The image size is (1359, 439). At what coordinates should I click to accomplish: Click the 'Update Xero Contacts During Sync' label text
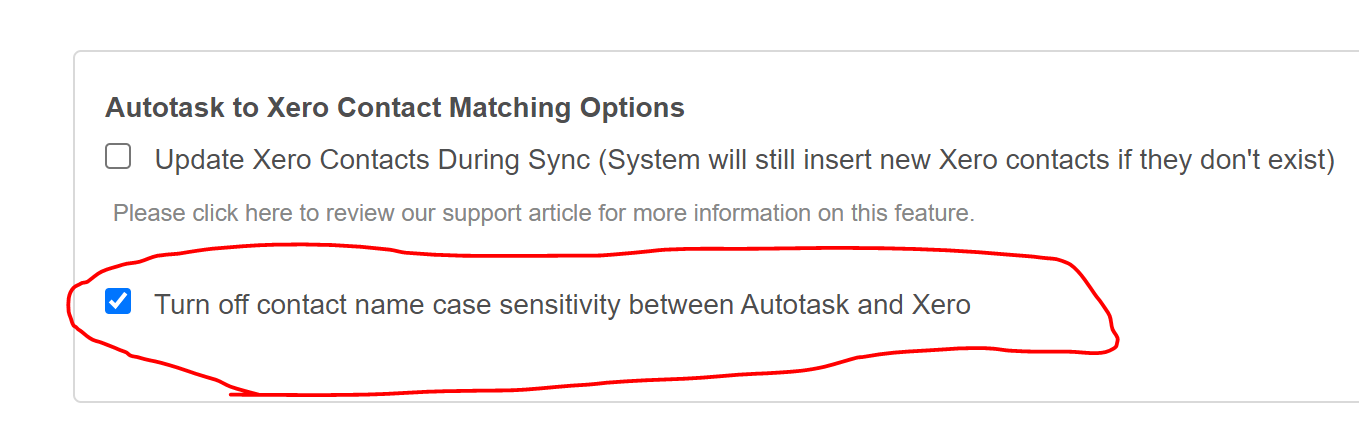pos(372,160)
